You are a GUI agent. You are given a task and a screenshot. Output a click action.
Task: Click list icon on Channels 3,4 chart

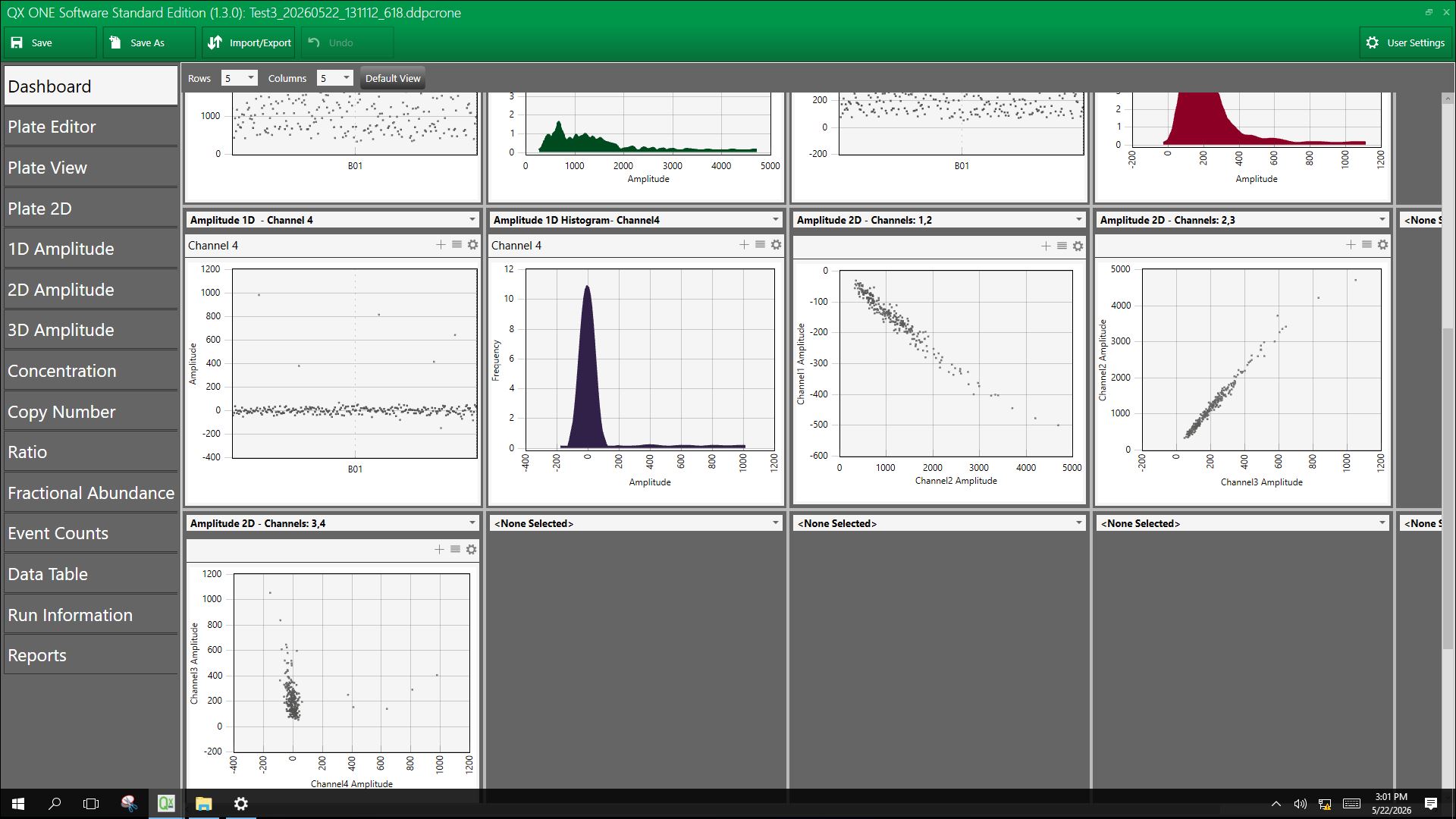455,549
